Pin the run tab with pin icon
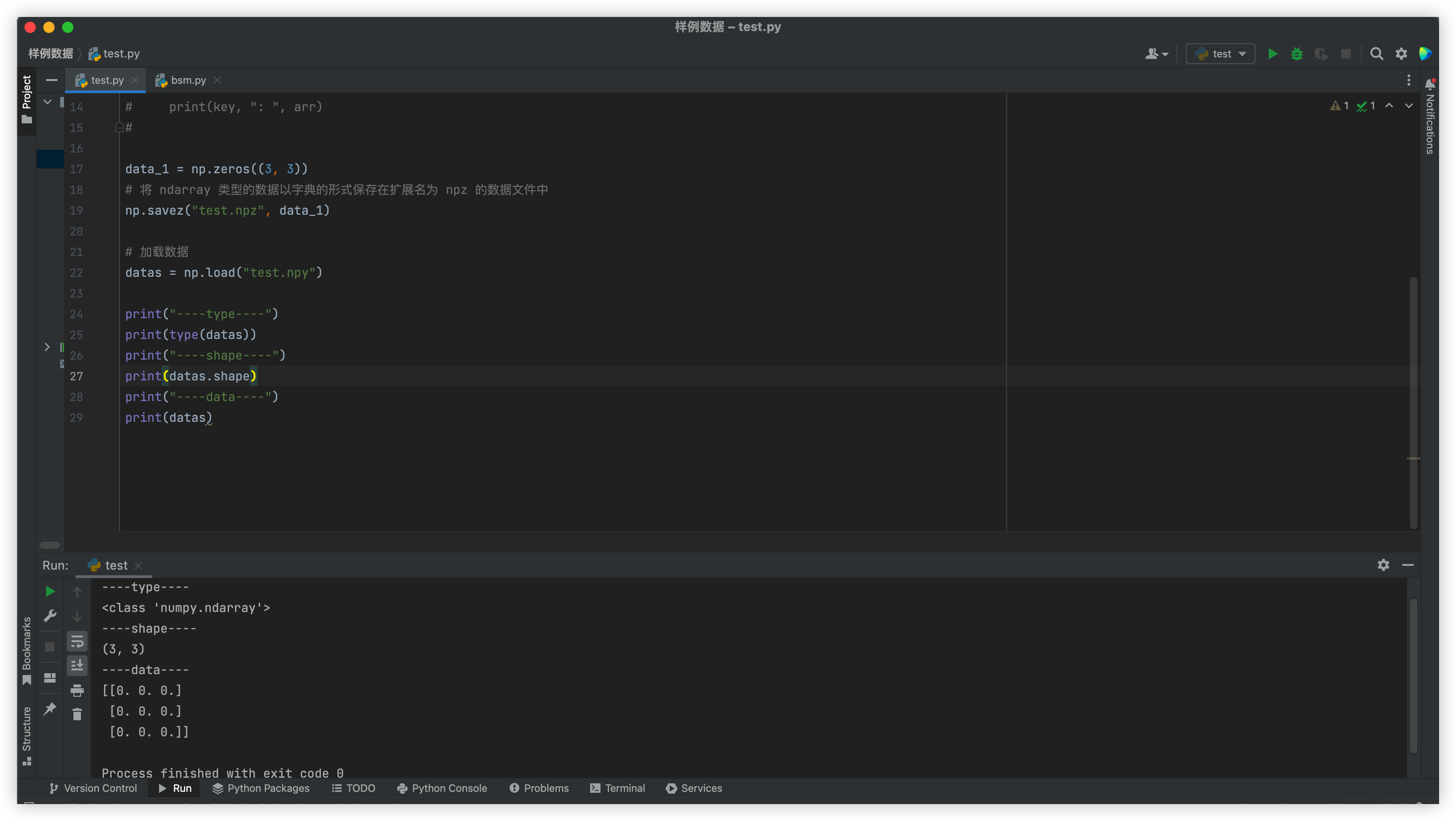Viewport: 1456px width, 821px height. (50, 708)
